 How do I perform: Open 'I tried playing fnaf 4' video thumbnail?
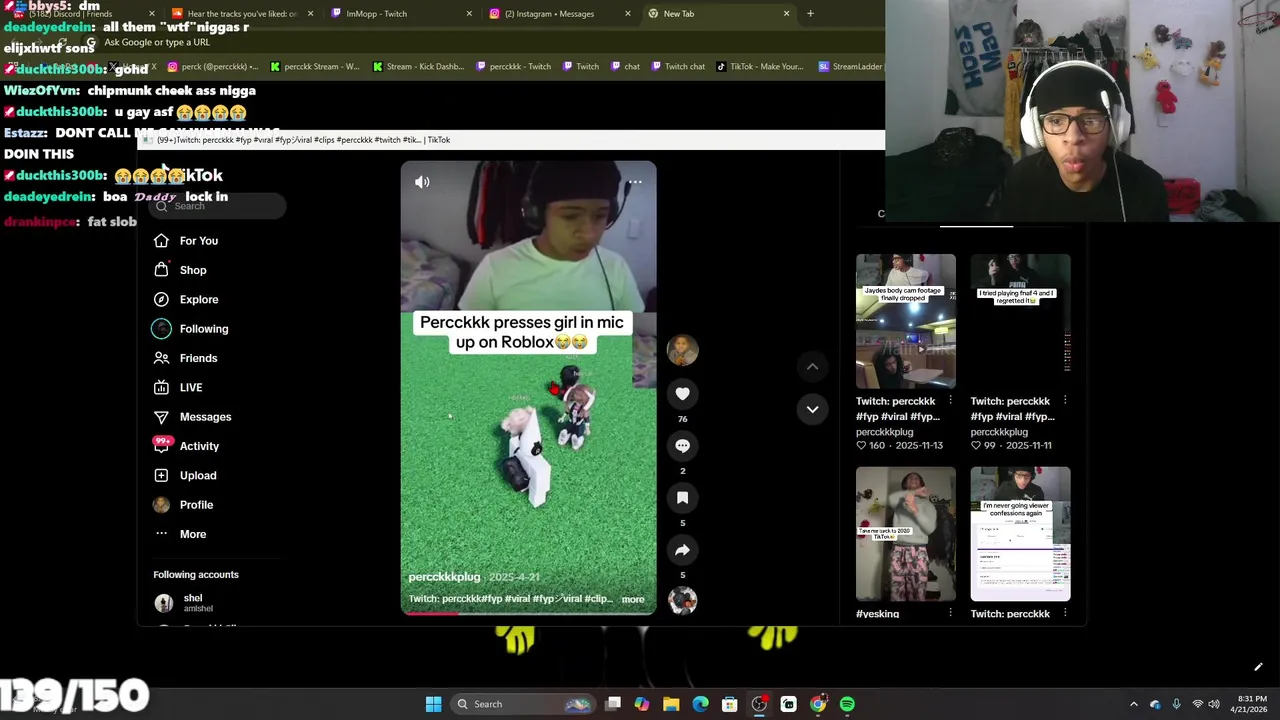(x=1020, y=321)
